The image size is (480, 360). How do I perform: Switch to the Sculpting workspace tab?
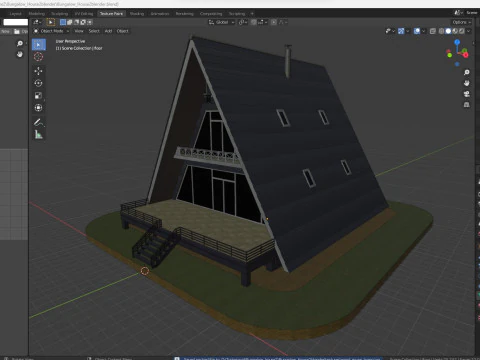coord(59,14)
